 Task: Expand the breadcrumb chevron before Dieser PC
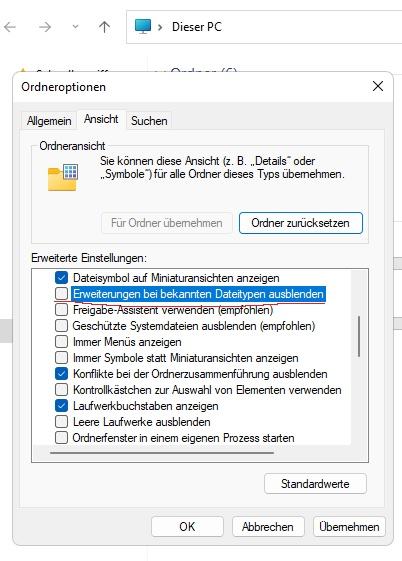pos(160,27)
